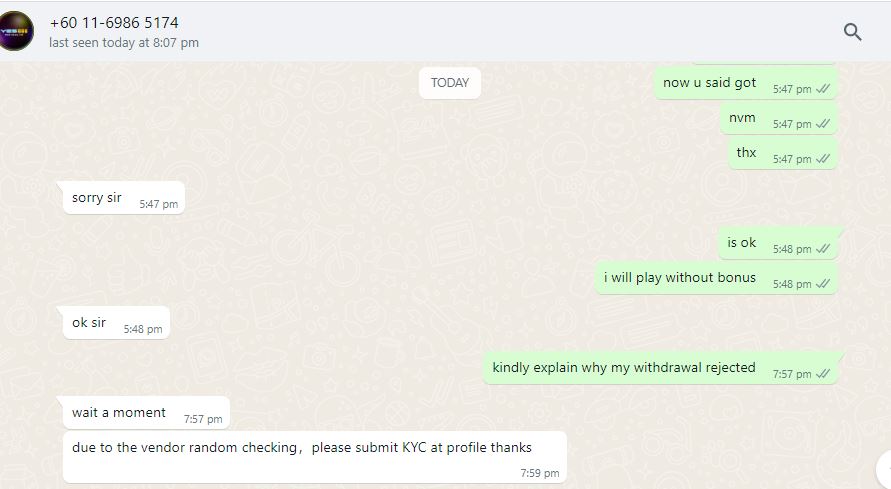891x489 pixels.
Task: Click the 'last seen today at 8:07 pm' status
Action: coord(124,43)
